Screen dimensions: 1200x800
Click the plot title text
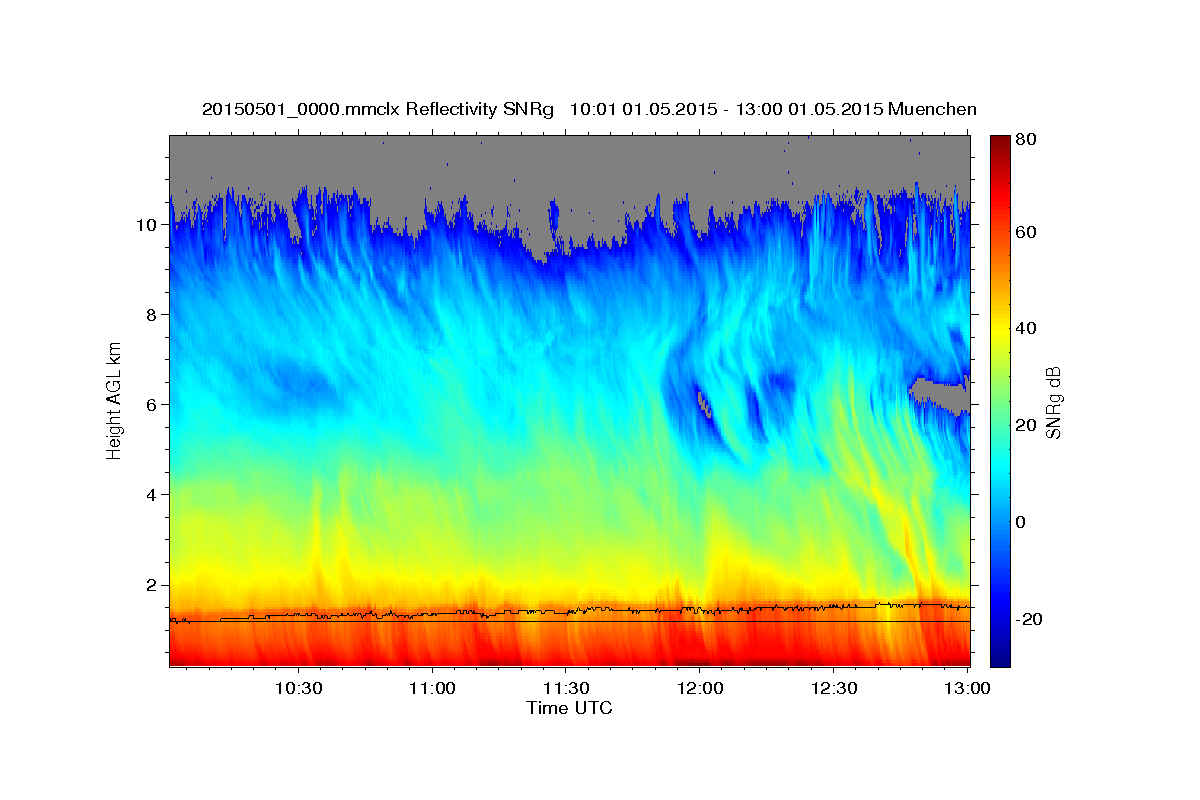[x=589, y=109]
